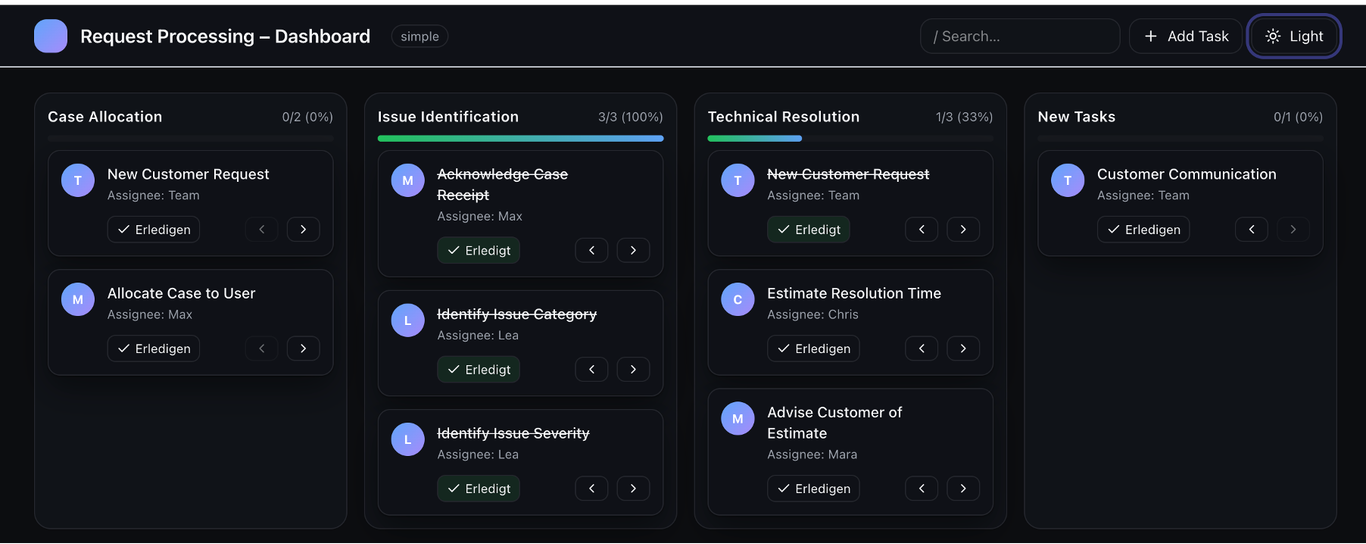The image size is (1366, 544).
Task: Focus the Search input field
Action: [x=1020, y=36]
